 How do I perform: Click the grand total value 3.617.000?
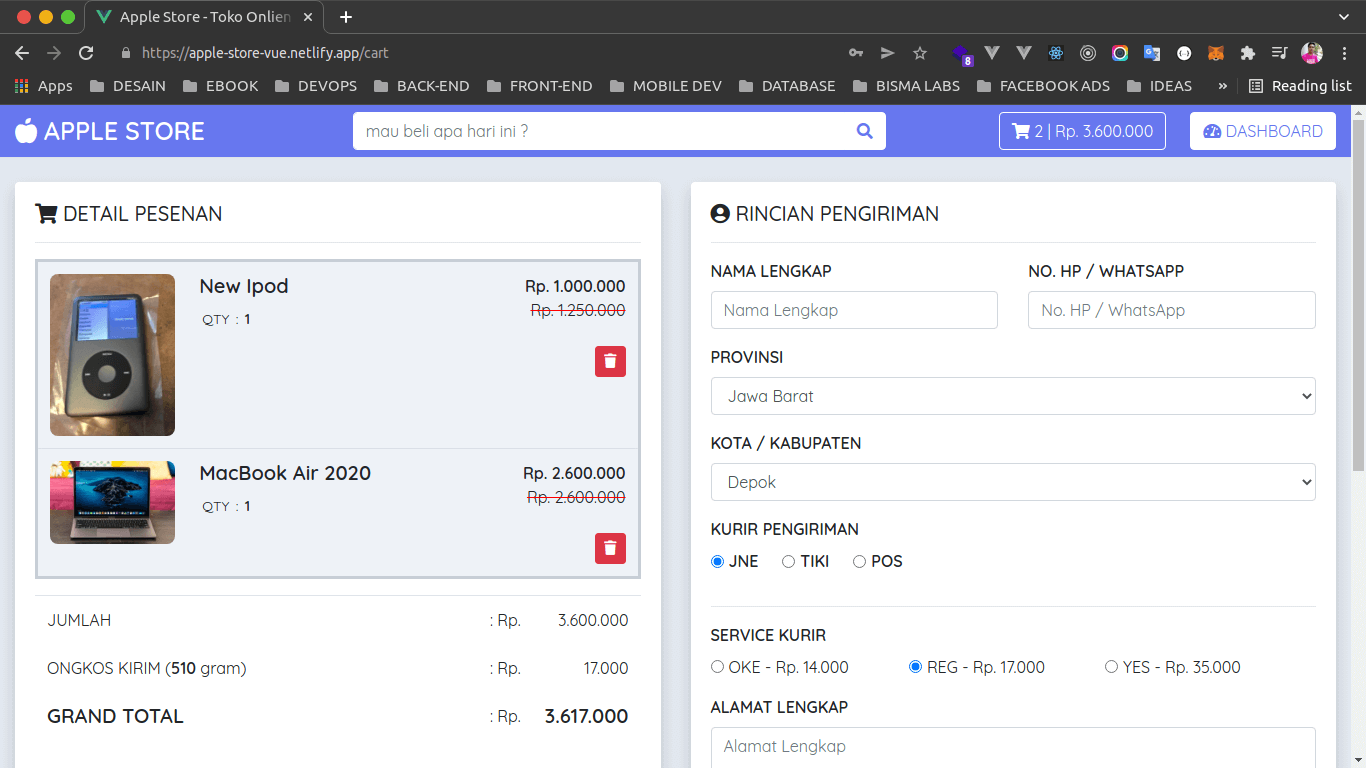[x=586, y=716]
